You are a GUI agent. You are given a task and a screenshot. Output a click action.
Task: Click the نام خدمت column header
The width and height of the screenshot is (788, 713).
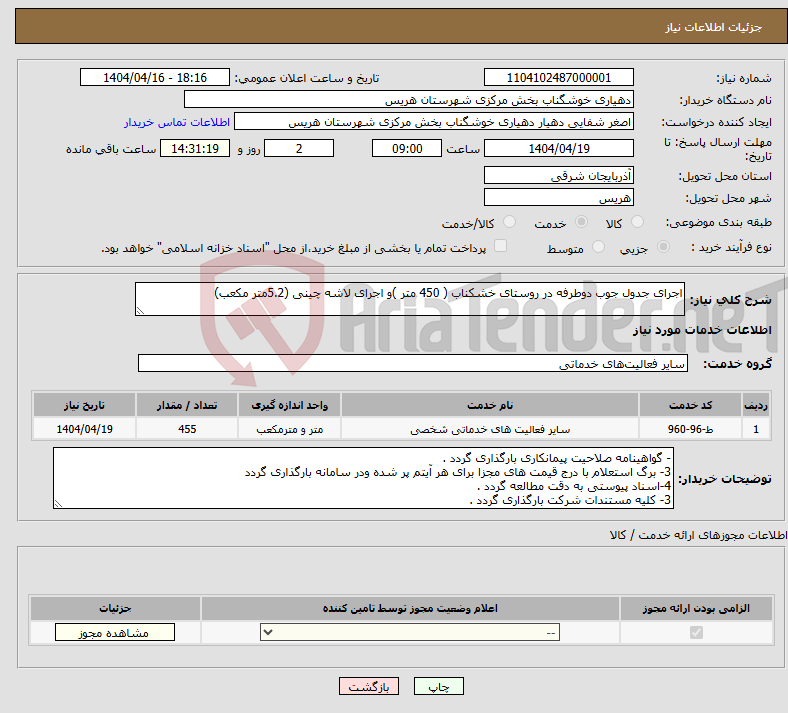(490, 405)
